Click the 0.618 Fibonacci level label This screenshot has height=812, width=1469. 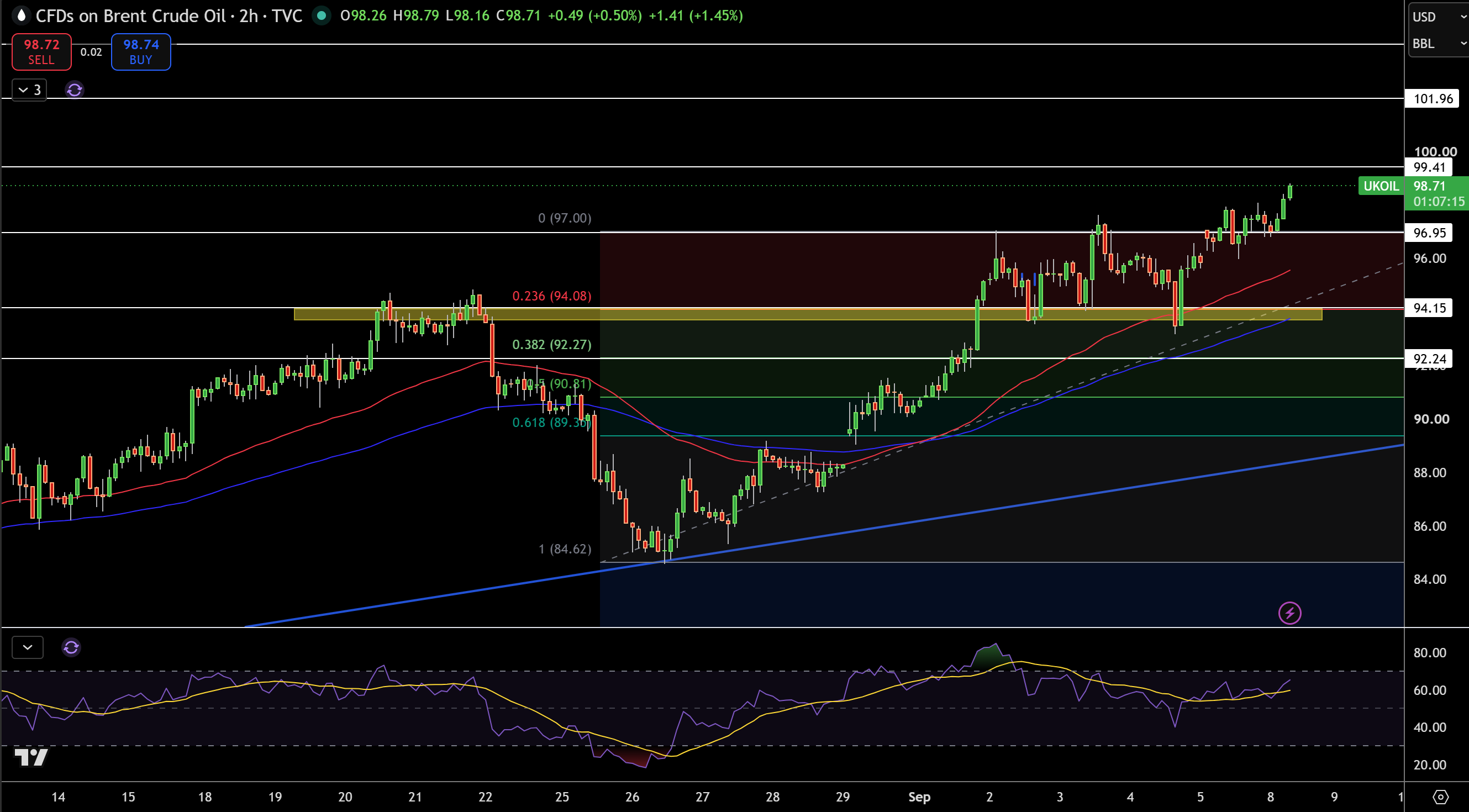click(x=551, y=423)
